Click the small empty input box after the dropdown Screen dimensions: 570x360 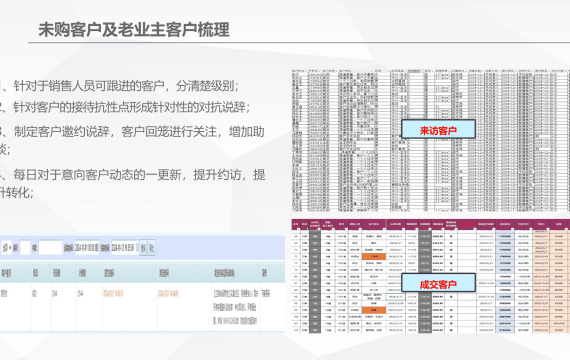coord(25,248)
